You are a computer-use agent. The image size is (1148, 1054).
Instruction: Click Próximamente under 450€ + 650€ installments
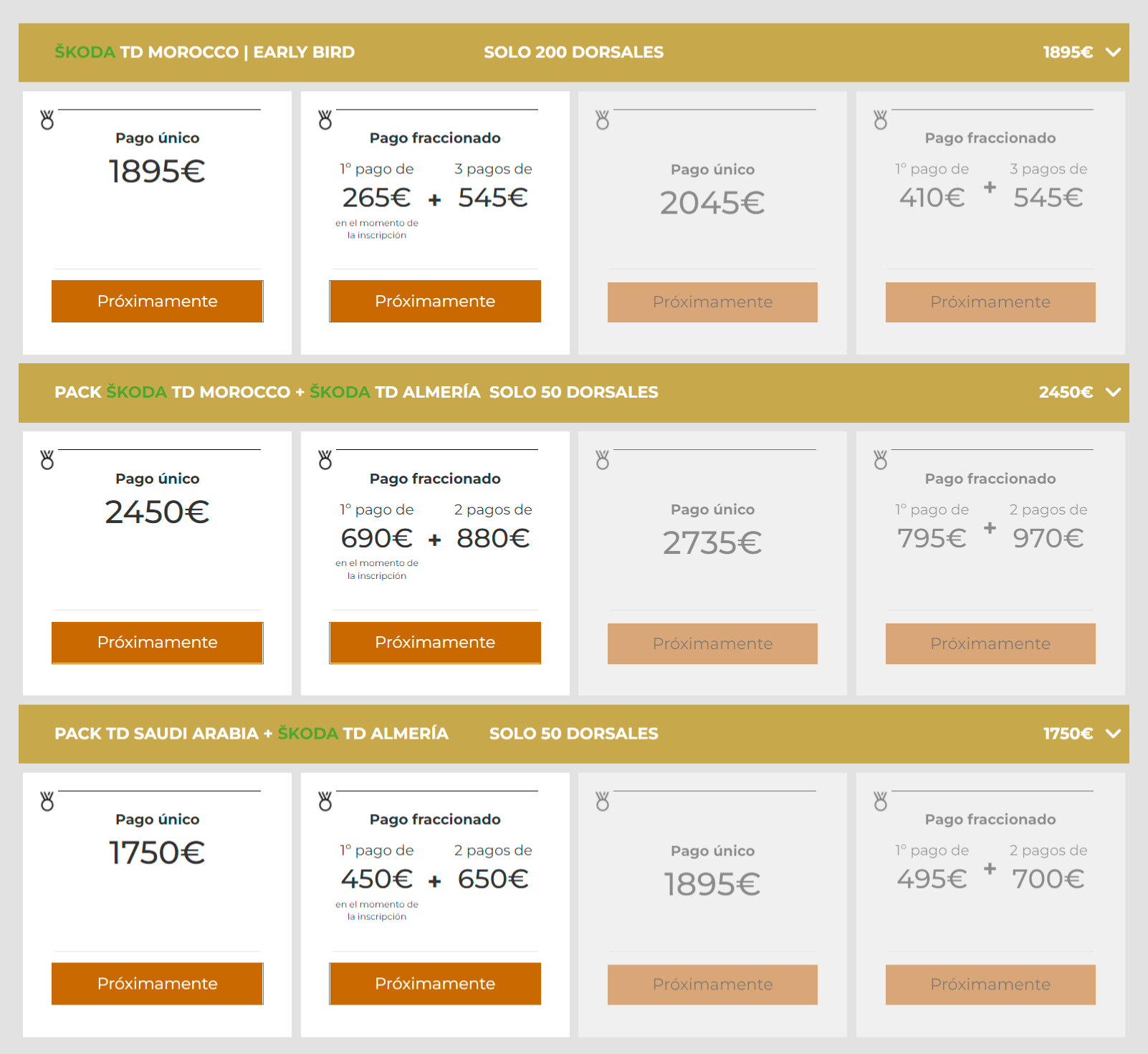(435, 984)
